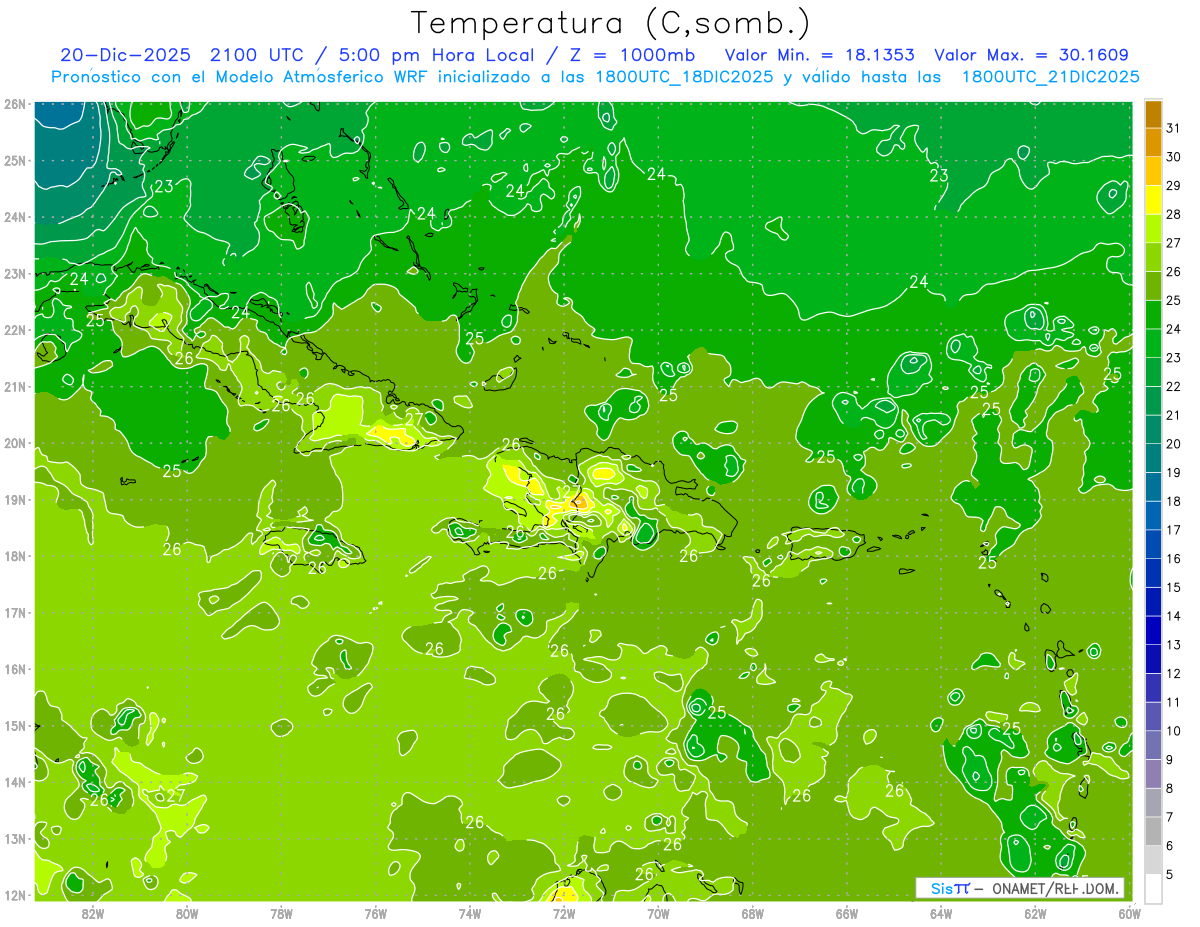Click 'Valor Min. = 18.1353' text
The width and height of the screenshot is (1200, 927).
(x=819, y=55)
